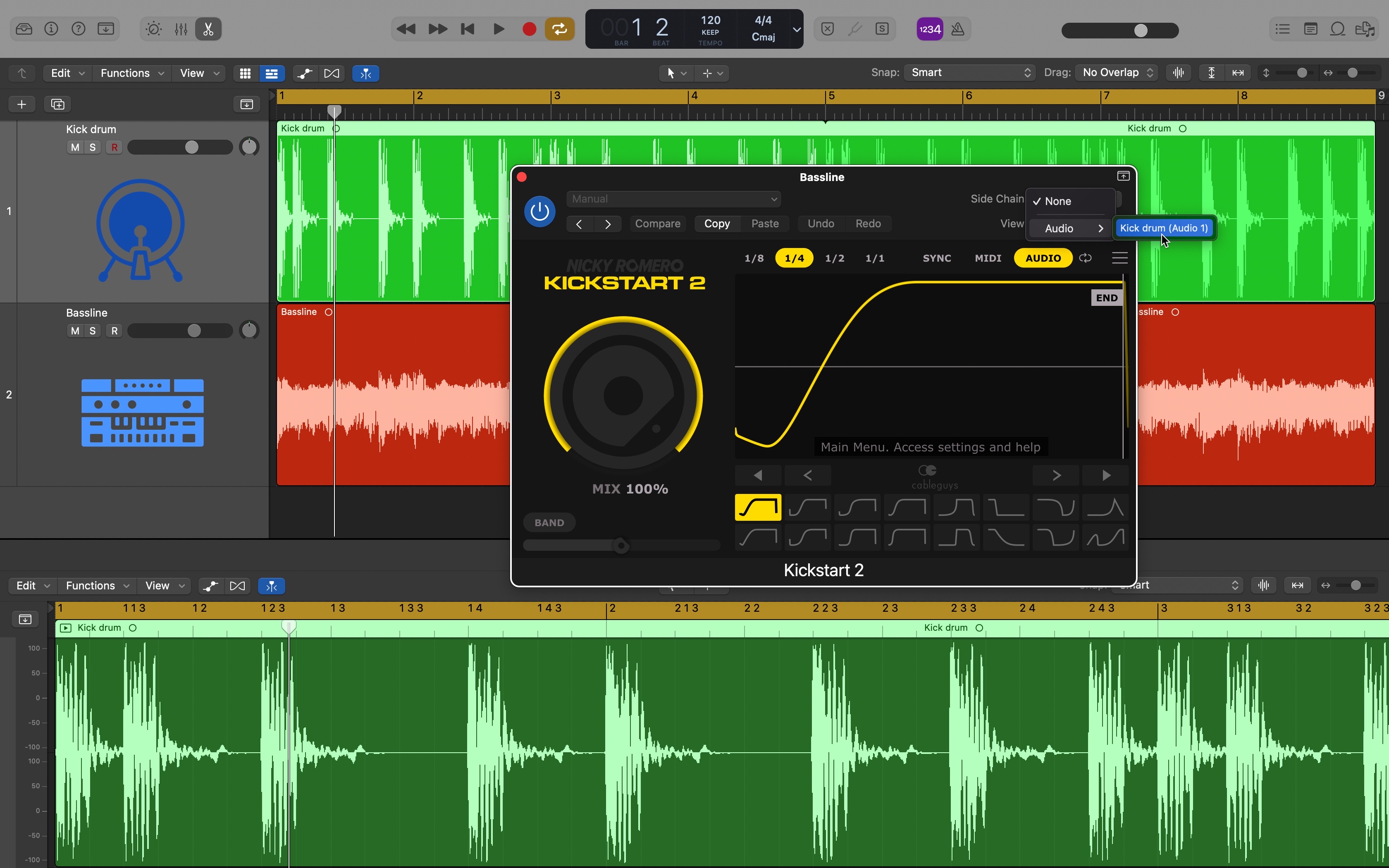Select previous plugin preset arrow

click(579, 224)
